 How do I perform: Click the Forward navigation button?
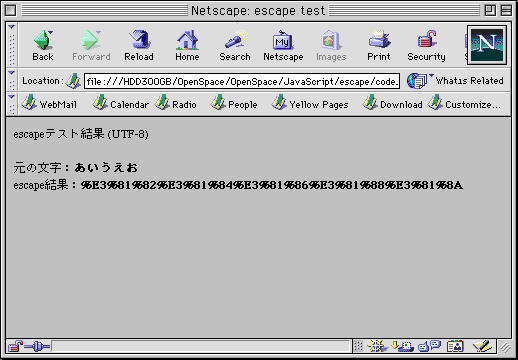point(91,46)
